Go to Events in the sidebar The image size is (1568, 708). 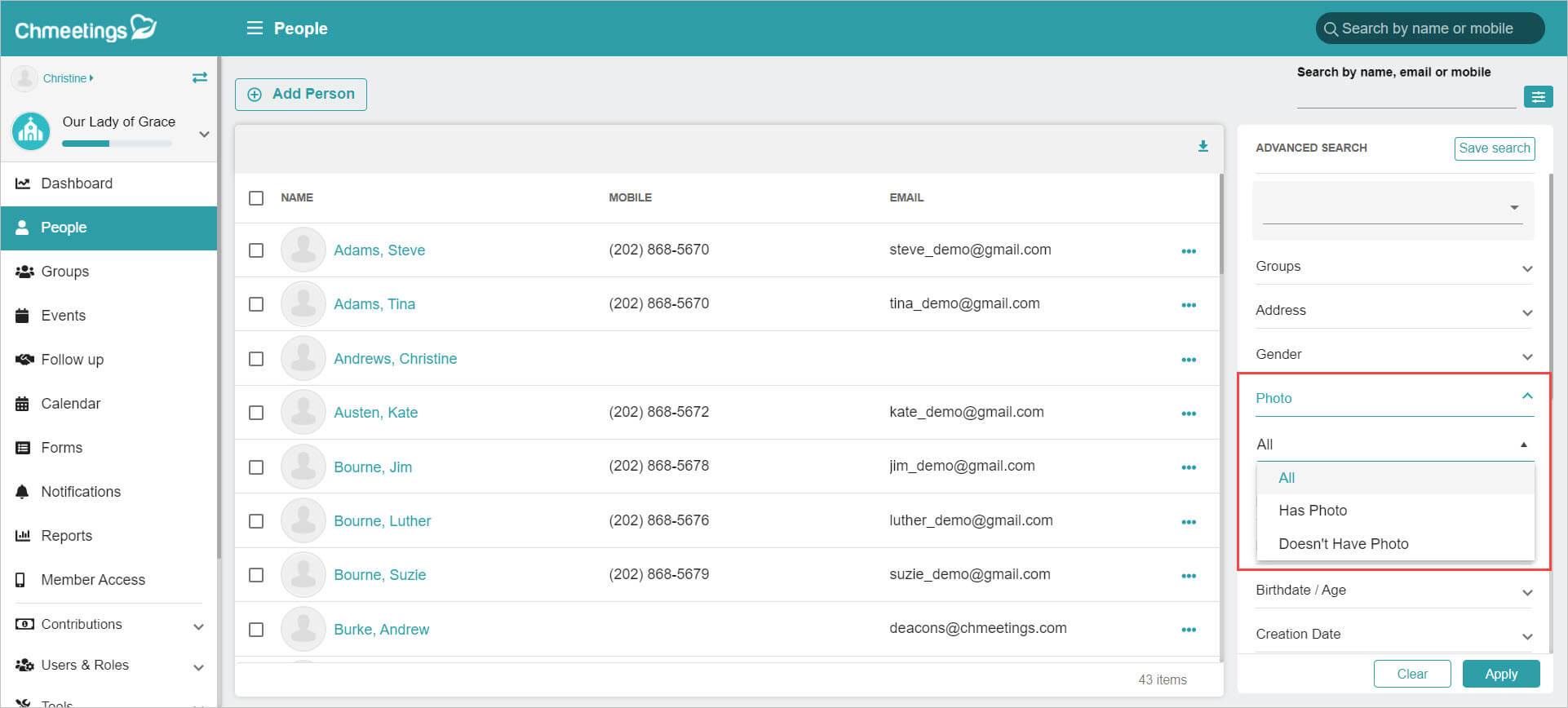click(x=109, y=316)
